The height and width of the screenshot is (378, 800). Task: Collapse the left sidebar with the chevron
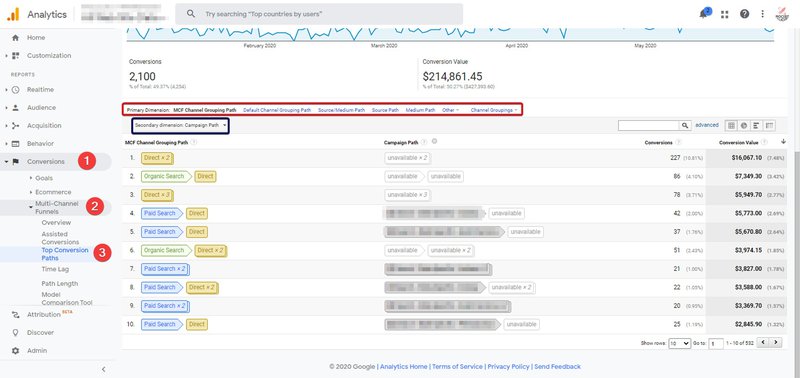point(104,369)
